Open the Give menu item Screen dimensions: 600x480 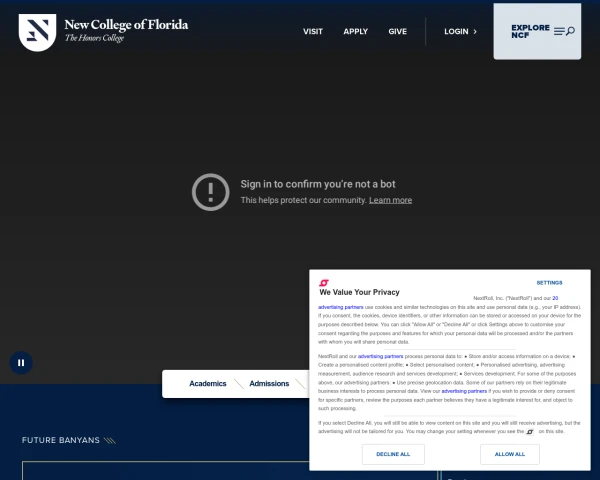point(398,32)
